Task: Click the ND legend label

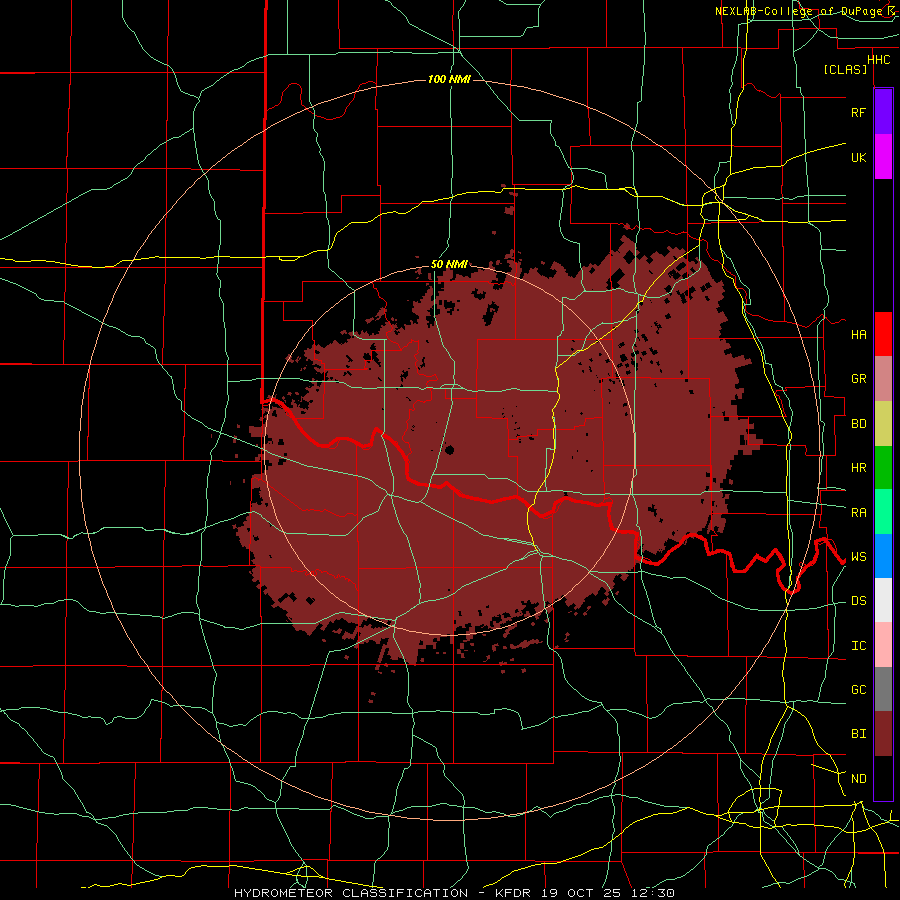Action: 858,779
